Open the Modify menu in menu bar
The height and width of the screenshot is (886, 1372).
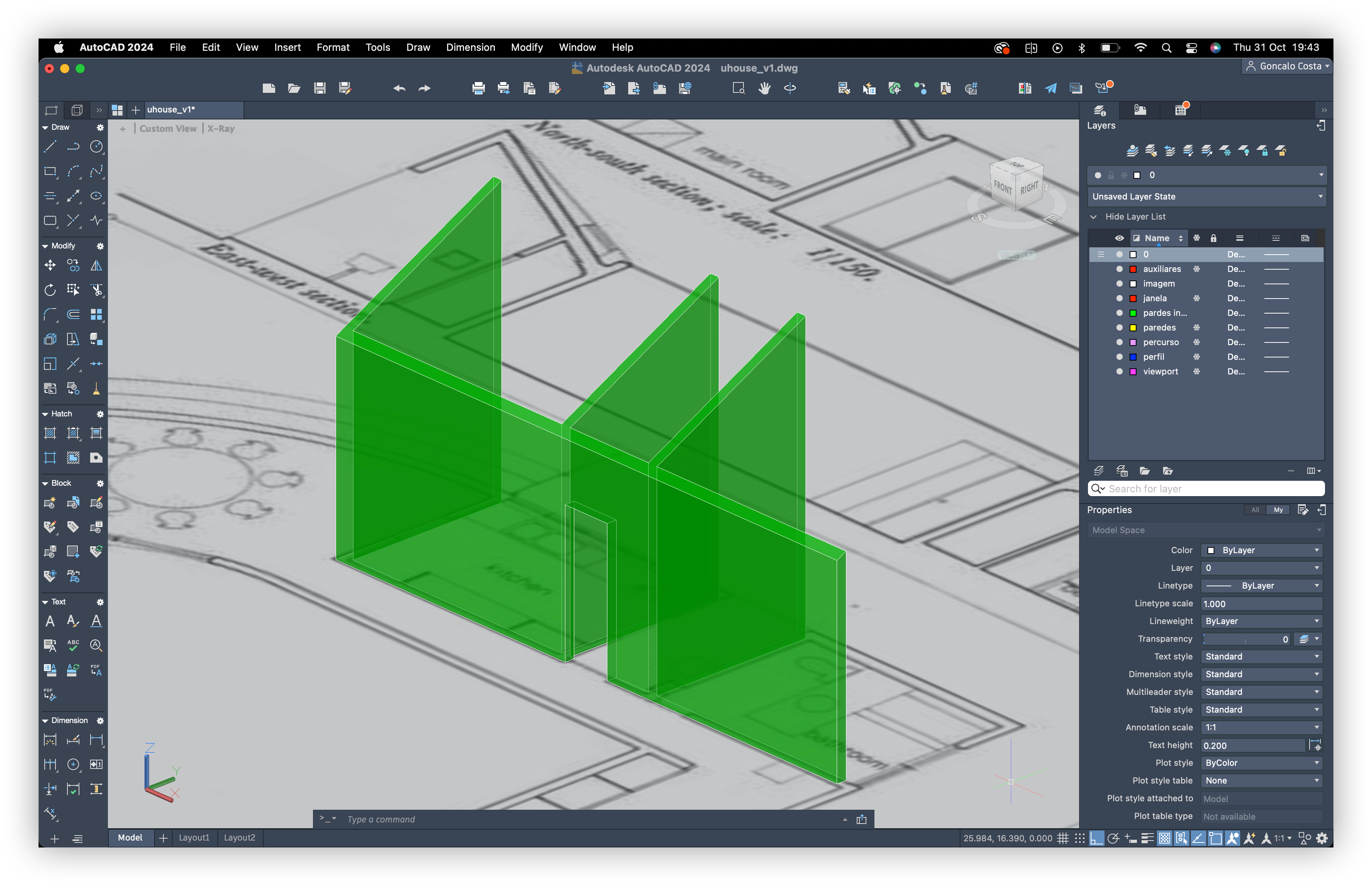pos(526,47)
